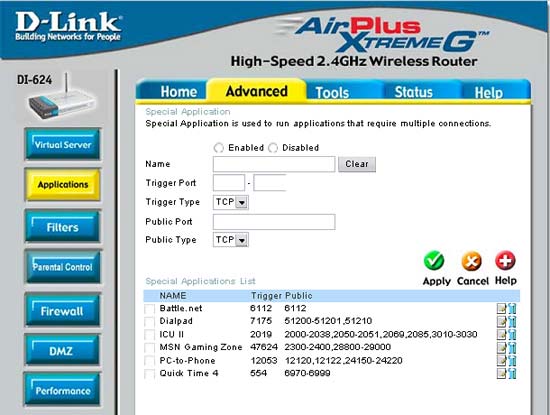Delete the Quick Time 4 entry icon
This screenshot has height=415, width=550.
coord(512,373)
